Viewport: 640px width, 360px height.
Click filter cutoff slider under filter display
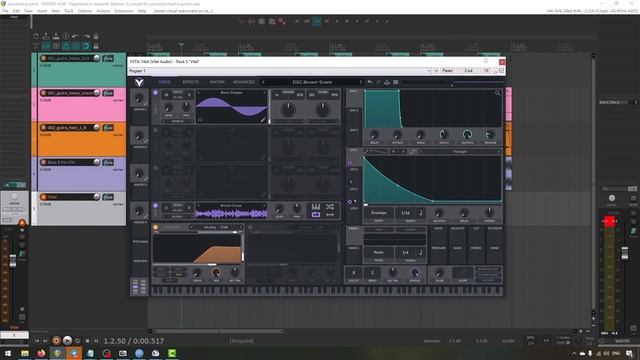197,264
